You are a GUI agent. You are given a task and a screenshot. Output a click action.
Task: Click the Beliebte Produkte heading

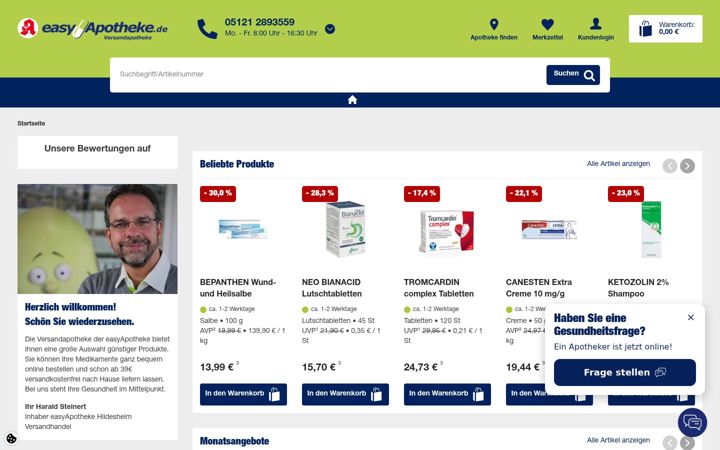(237, 164)
